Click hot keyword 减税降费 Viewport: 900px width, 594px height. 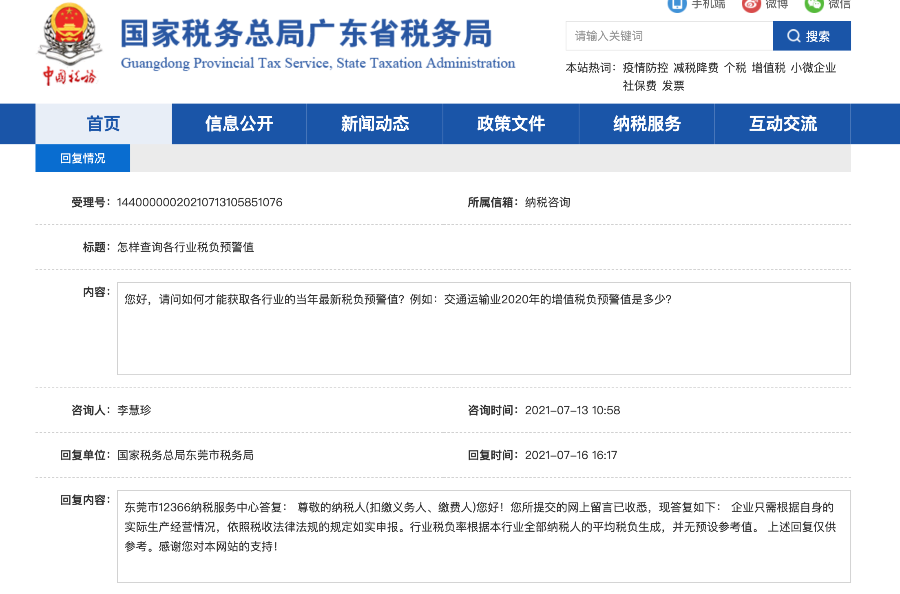click(x=696, y=68)
